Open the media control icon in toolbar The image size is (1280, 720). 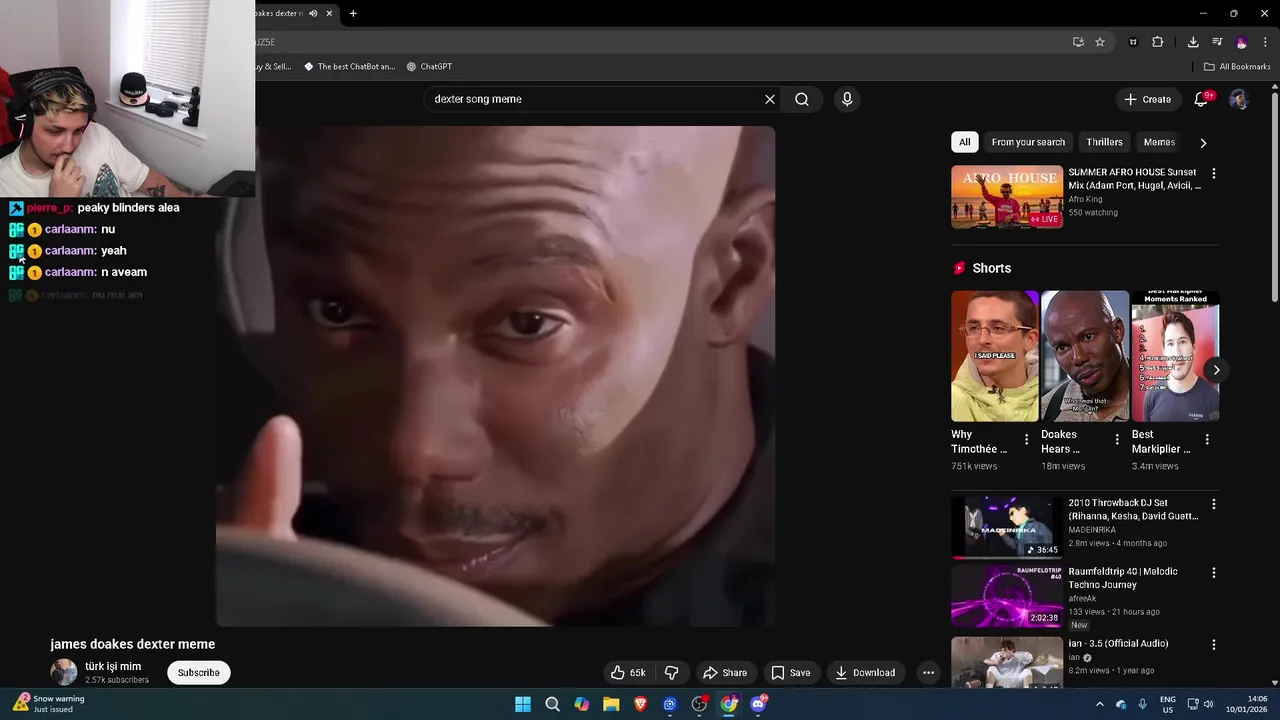[1217, 42]
